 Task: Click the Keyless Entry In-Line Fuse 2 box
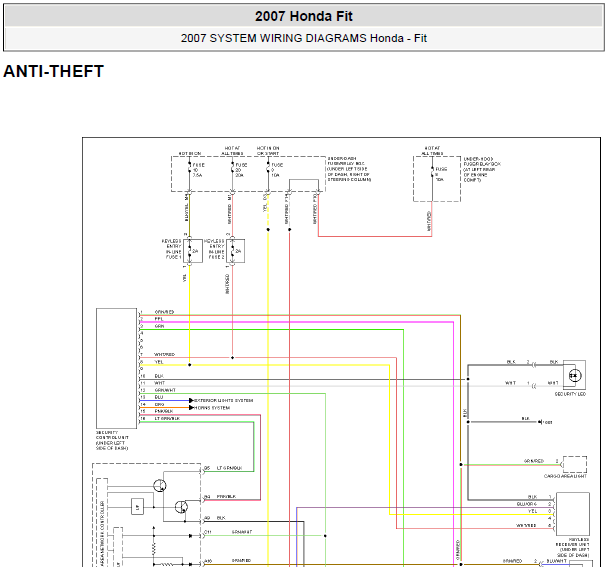coord(236,251)
